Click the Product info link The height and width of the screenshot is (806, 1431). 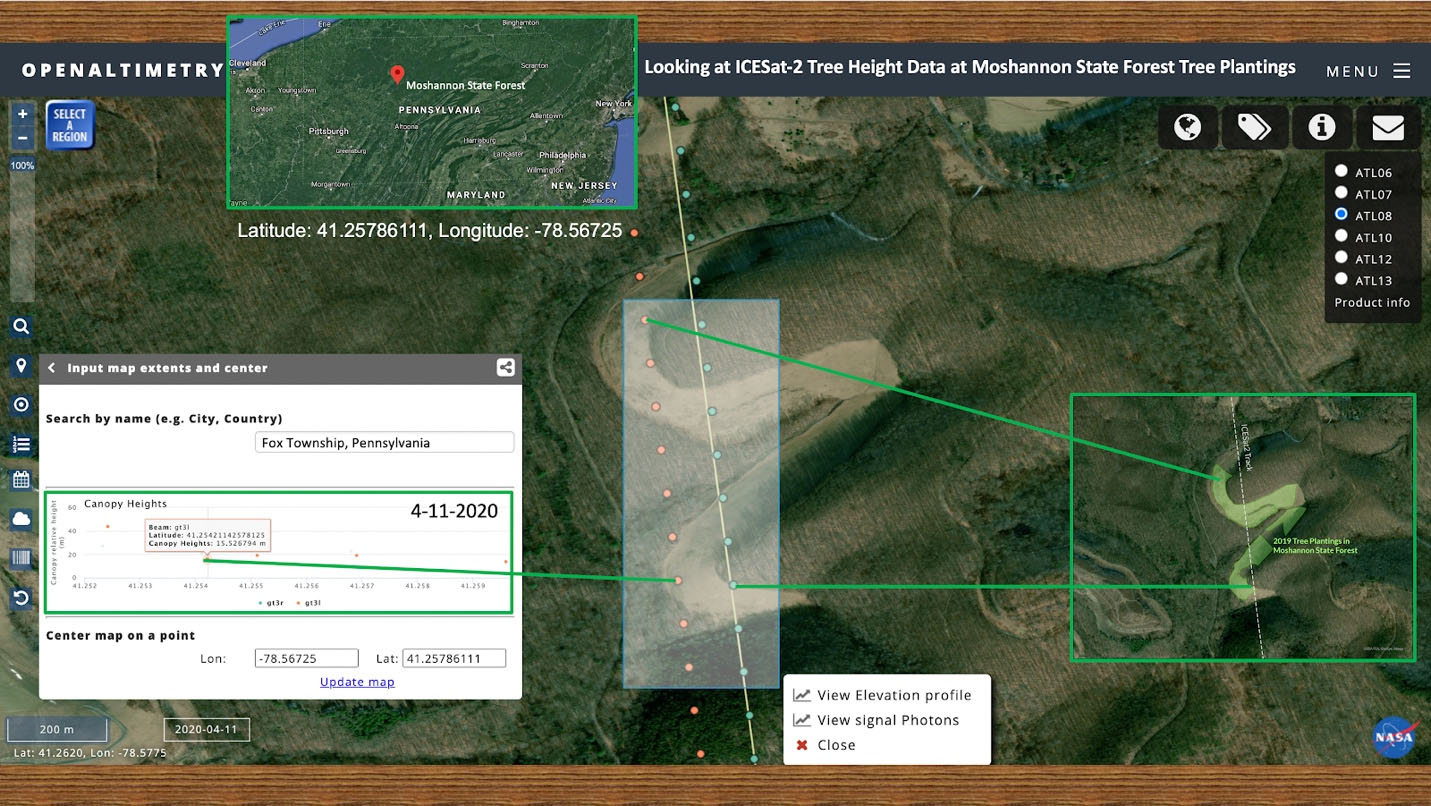(x=1372, y=302)
